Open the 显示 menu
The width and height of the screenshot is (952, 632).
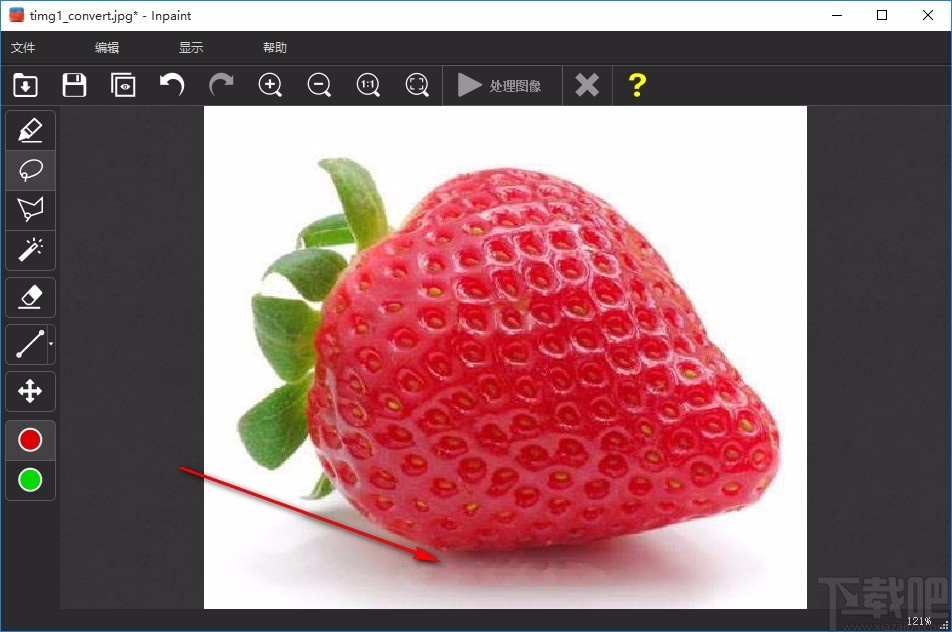pos(191,47)
